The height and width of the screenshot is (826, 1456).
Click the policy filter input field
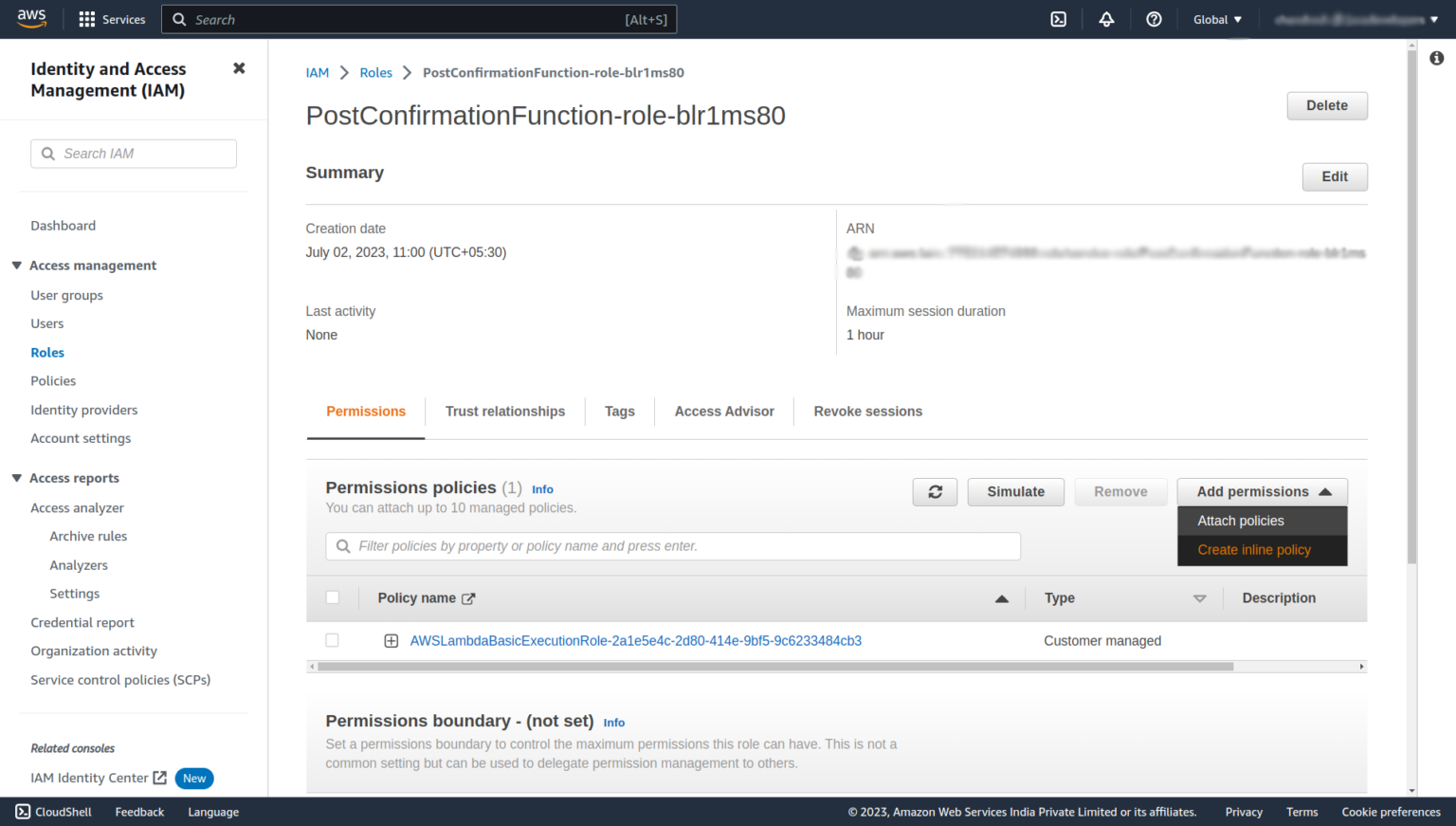point(673,546)
